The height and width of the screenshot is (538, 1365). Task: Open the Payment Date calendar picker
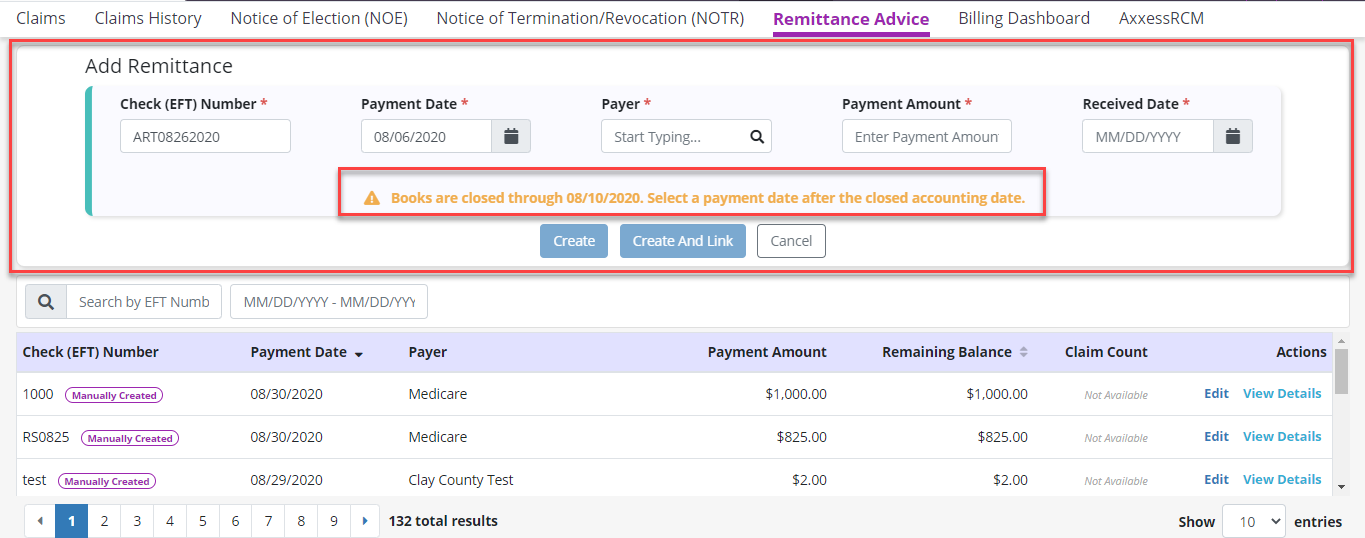pos(511,137)
